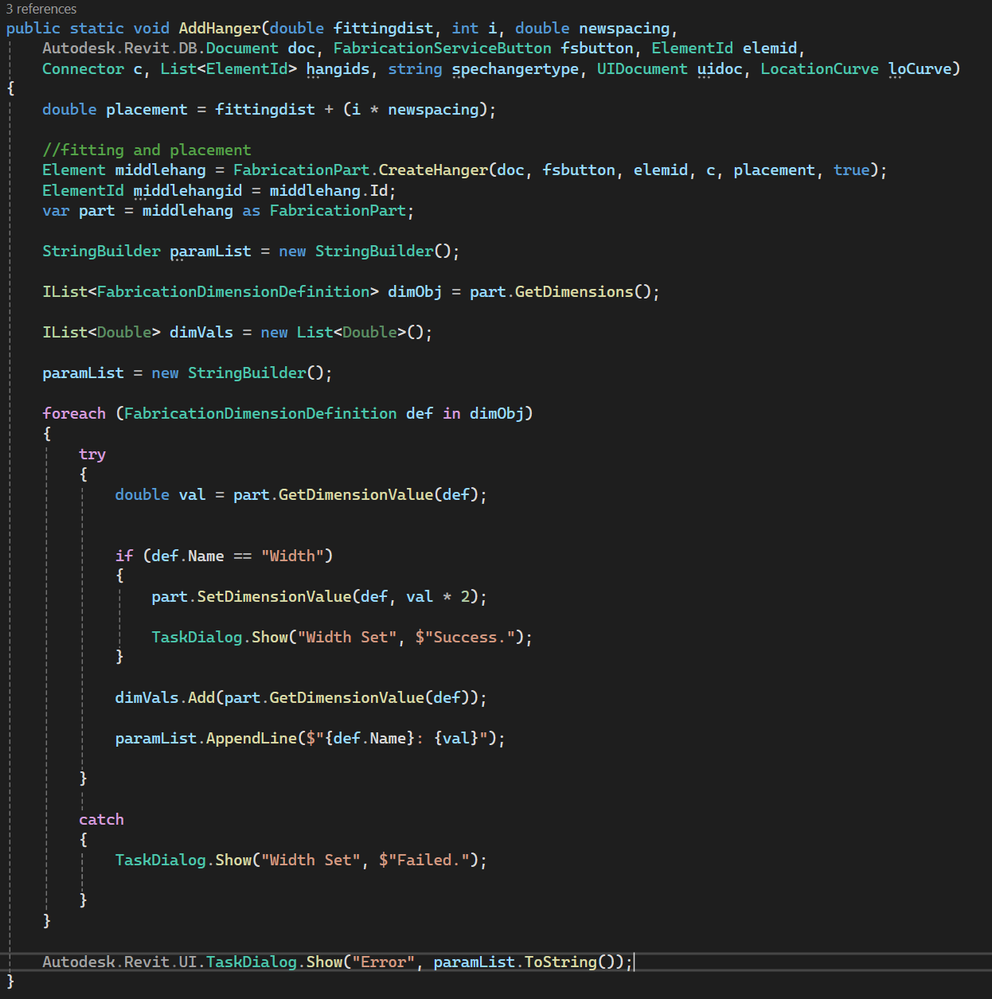The height and width of the screenshot is (999, 992).
Task: Select the "Error" string literal
Action: point(384,962)
